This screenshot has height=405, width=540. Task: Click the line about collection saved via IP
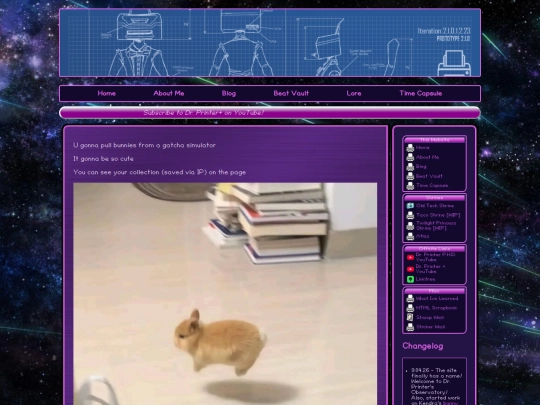159,172
